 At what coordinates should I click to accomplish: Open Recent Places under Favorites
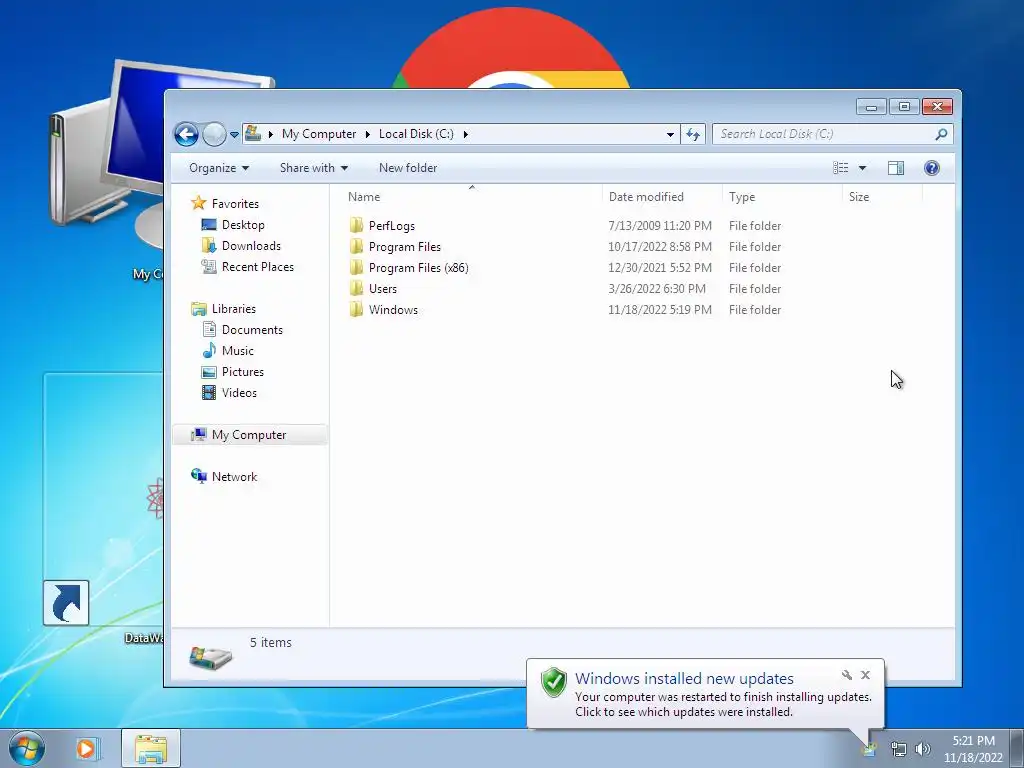[258, 266]
